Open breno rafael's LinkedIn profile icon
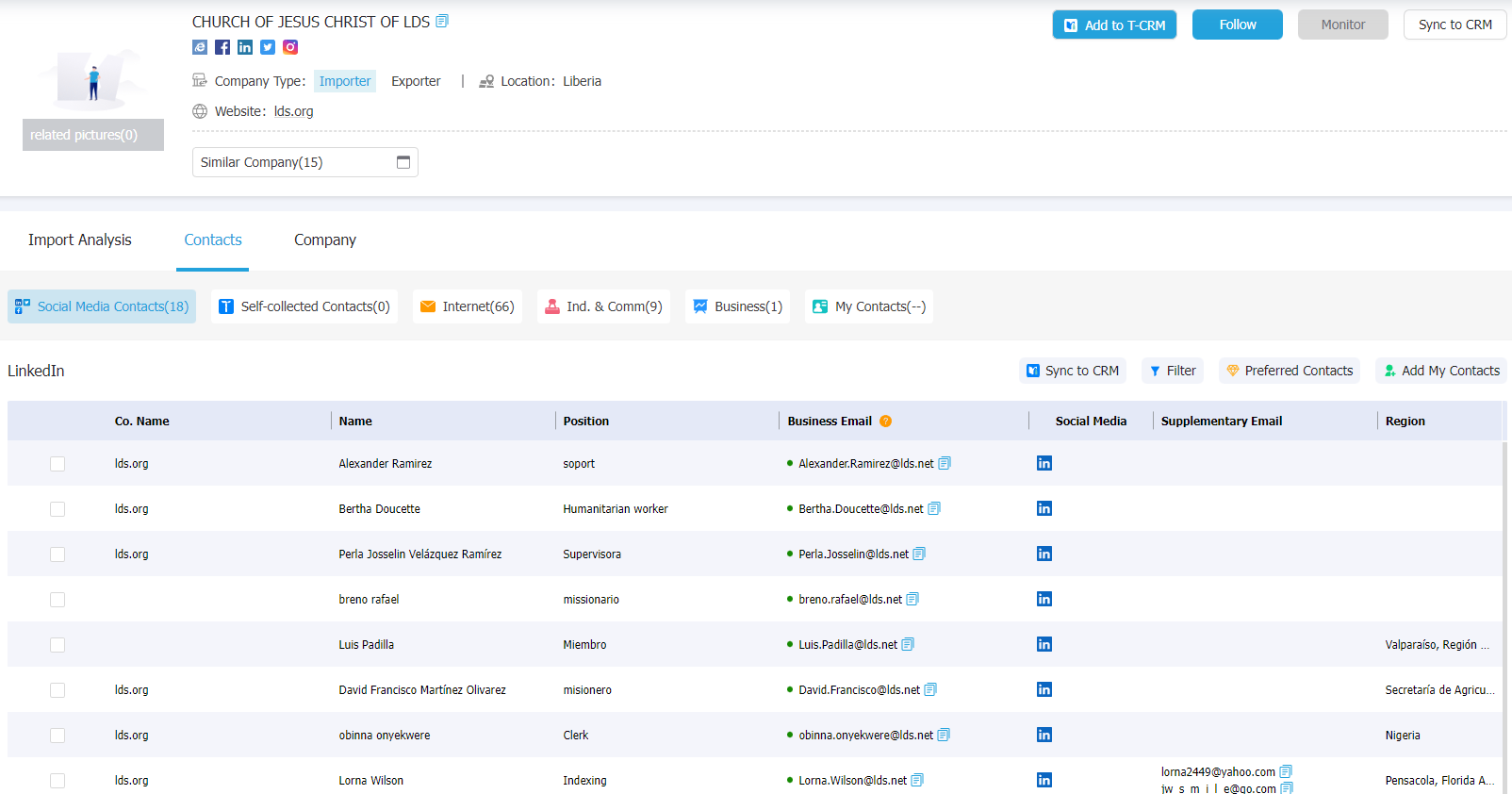Image resolution: width=1512 pixels, height=794 pixels. [1044, 599]
